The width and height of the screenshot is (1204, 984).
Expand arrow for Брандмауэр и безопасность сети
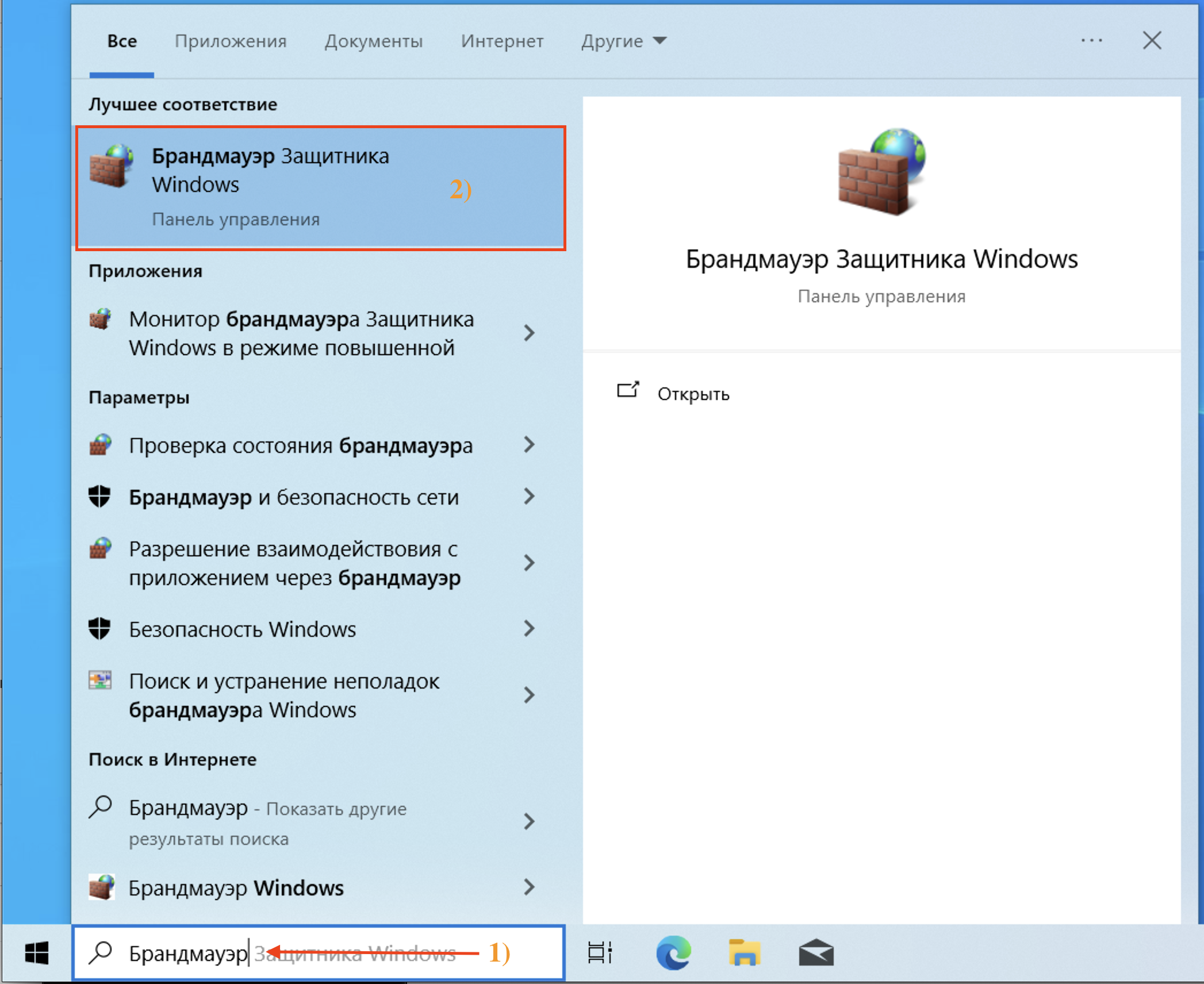click(529, 496)
